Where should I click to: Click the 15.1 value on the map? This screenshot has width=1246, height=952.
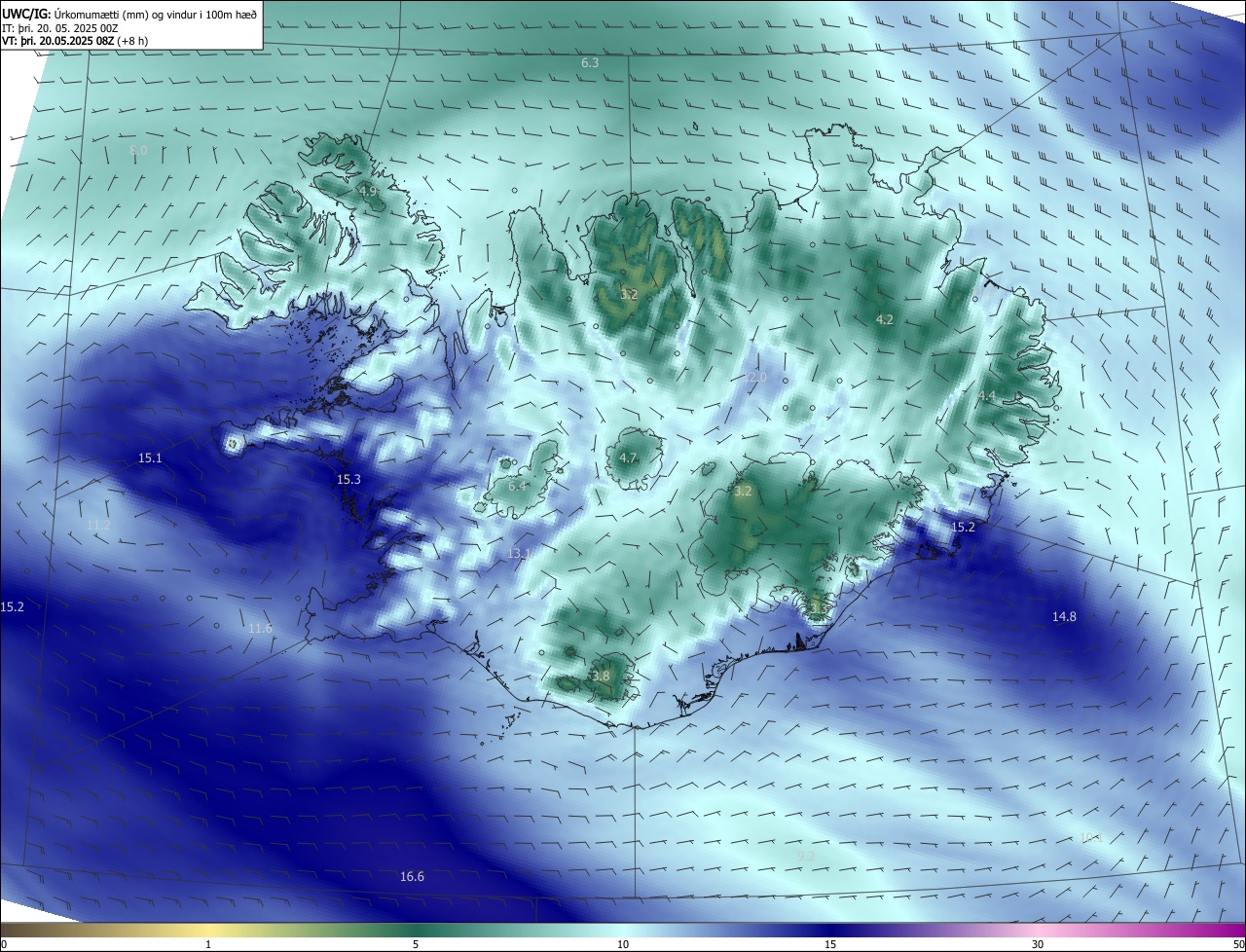pyautogui.click(x=150, y=458)
